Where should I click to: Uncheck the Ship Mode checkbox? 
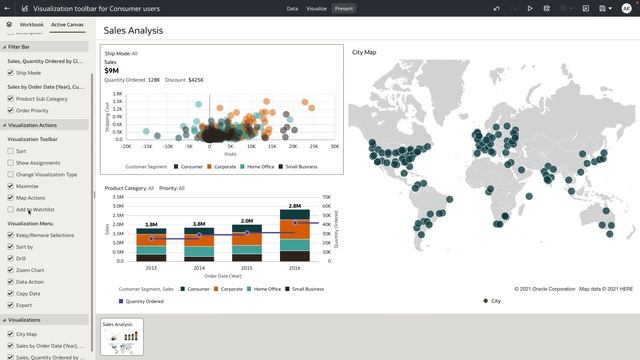click(11, 73)
